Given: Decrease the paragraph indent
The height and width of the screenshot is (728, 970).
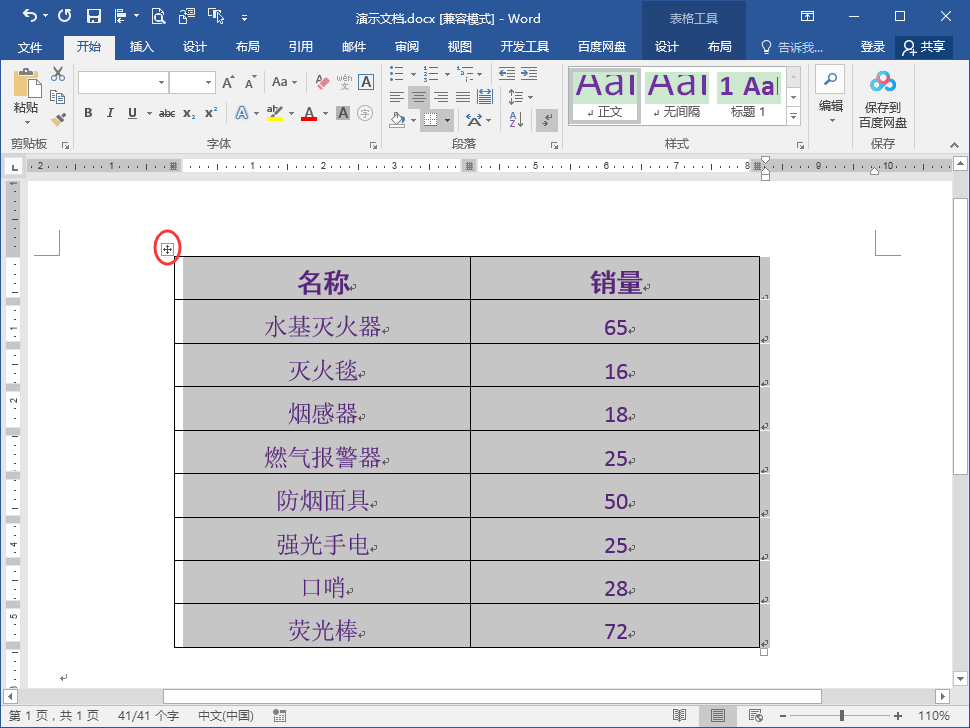Looking at the screenshot, I should [507, 74].
